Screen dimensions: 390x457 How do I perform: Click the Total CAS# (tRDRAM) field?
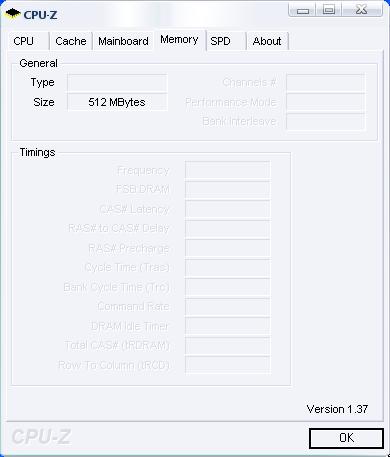[227, 345]
